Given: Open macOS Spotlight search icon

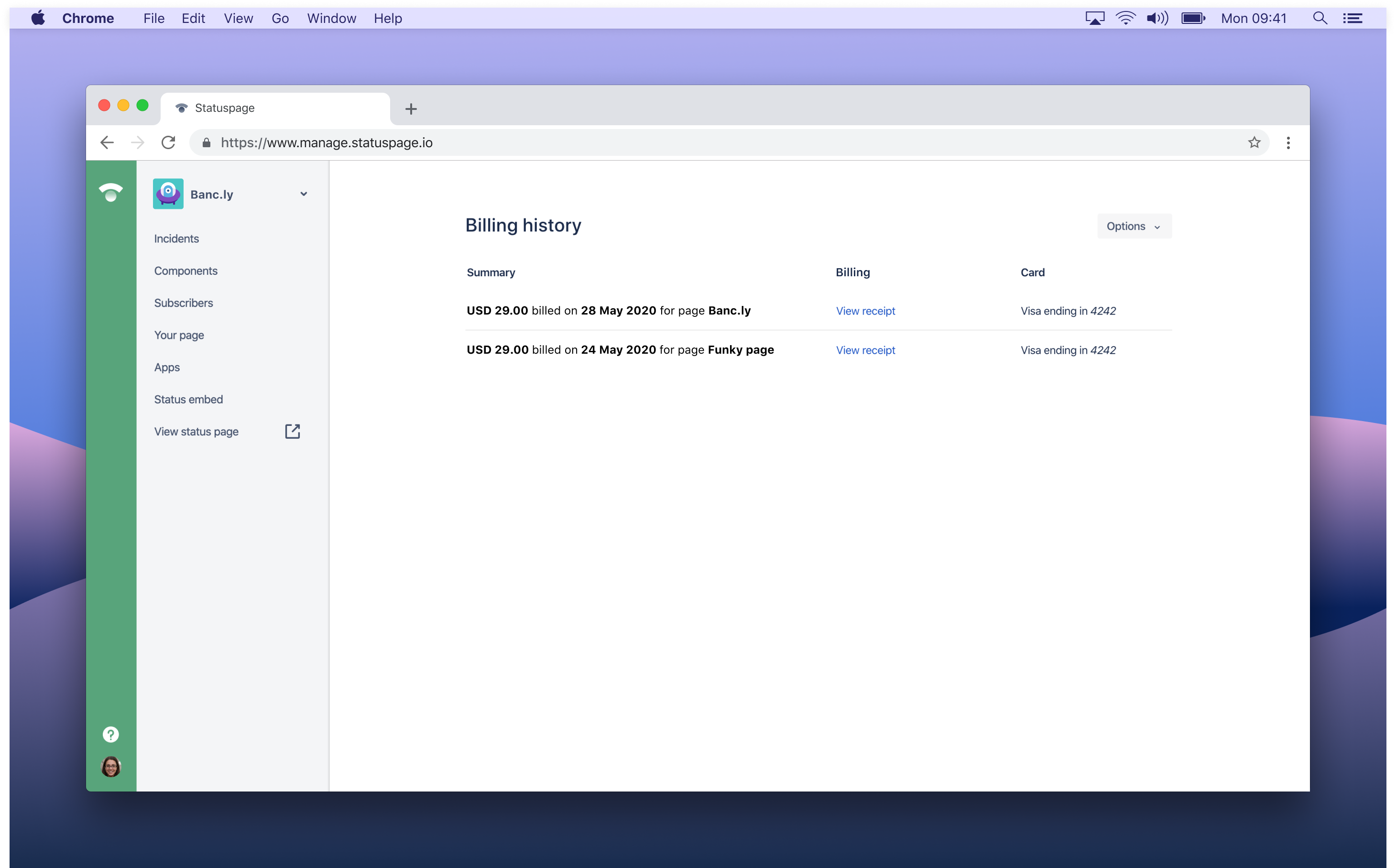Looking at the screenshot, I should pos(1320,18).
